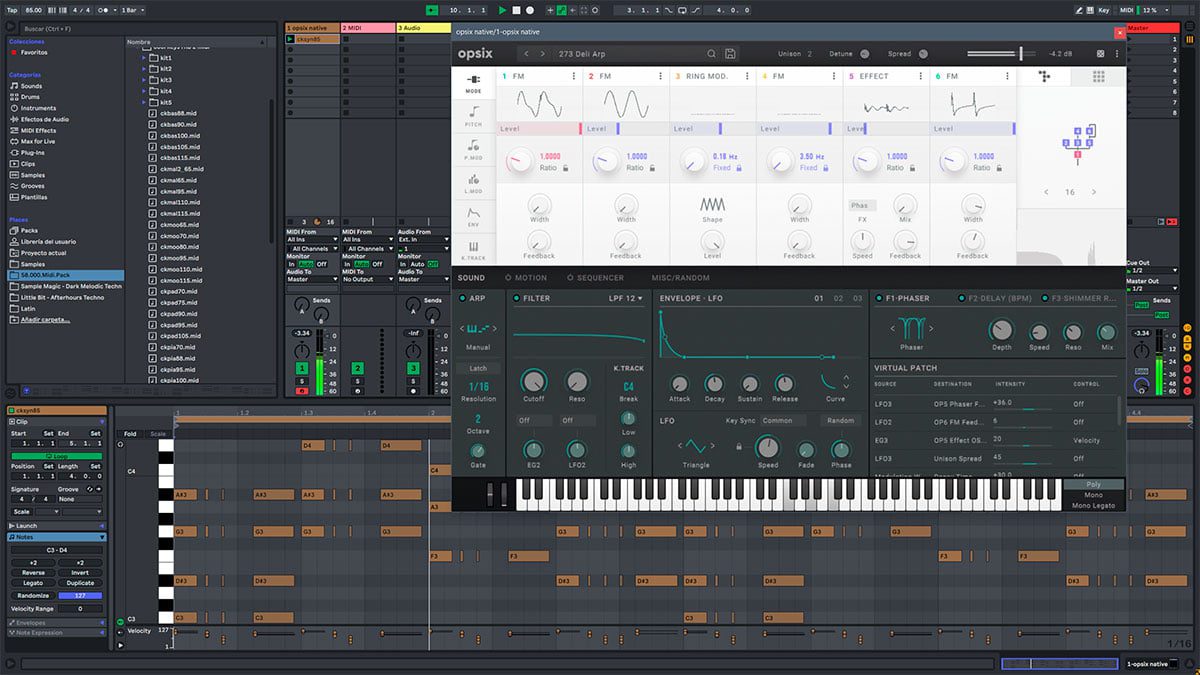The width and height of the screenshot is (1200, 675).
Task: Start playback with the green Play button
Action: point(502,10)
